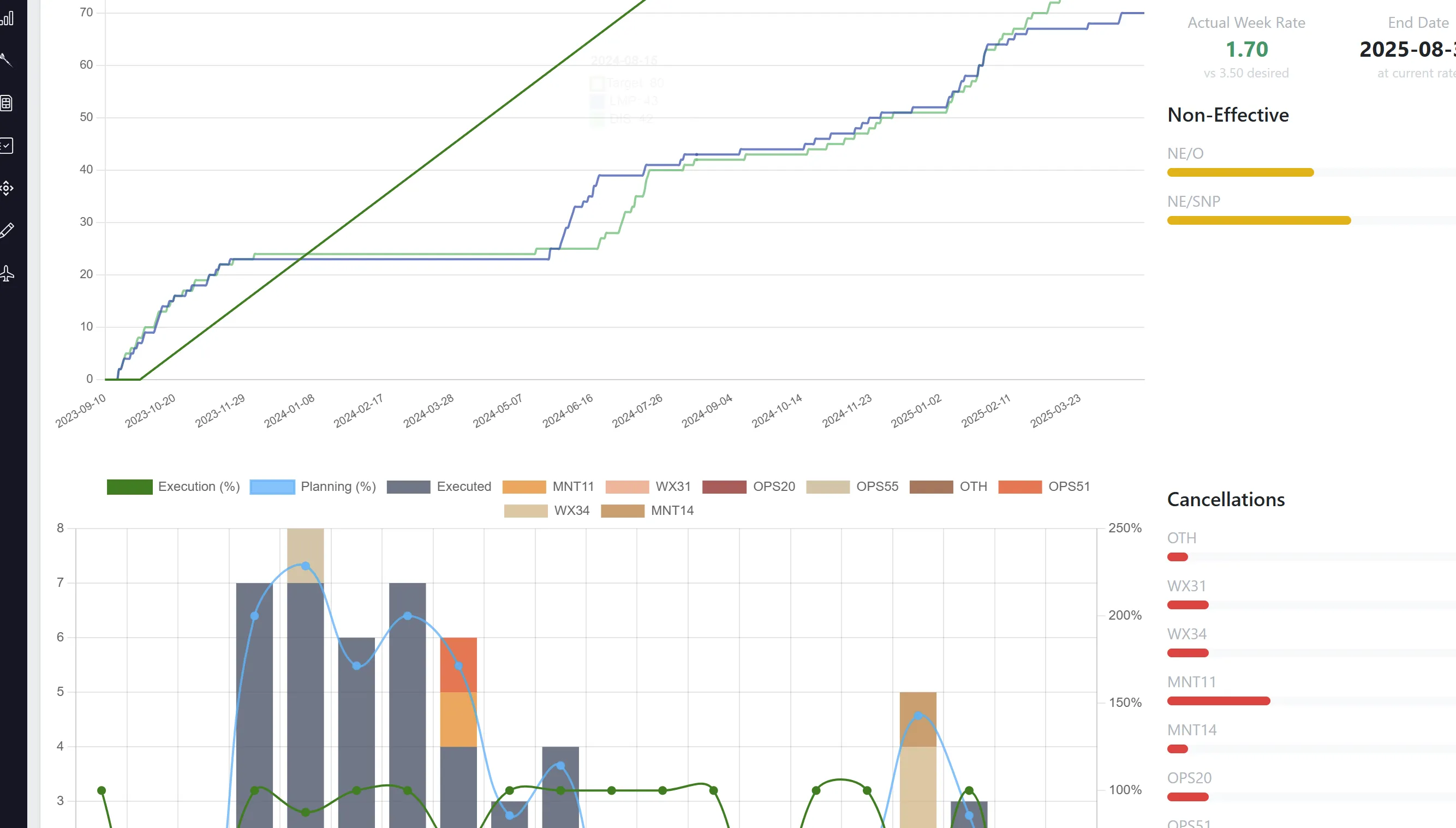Click the OPS20 legend color swatch

(x=724, y=487)
